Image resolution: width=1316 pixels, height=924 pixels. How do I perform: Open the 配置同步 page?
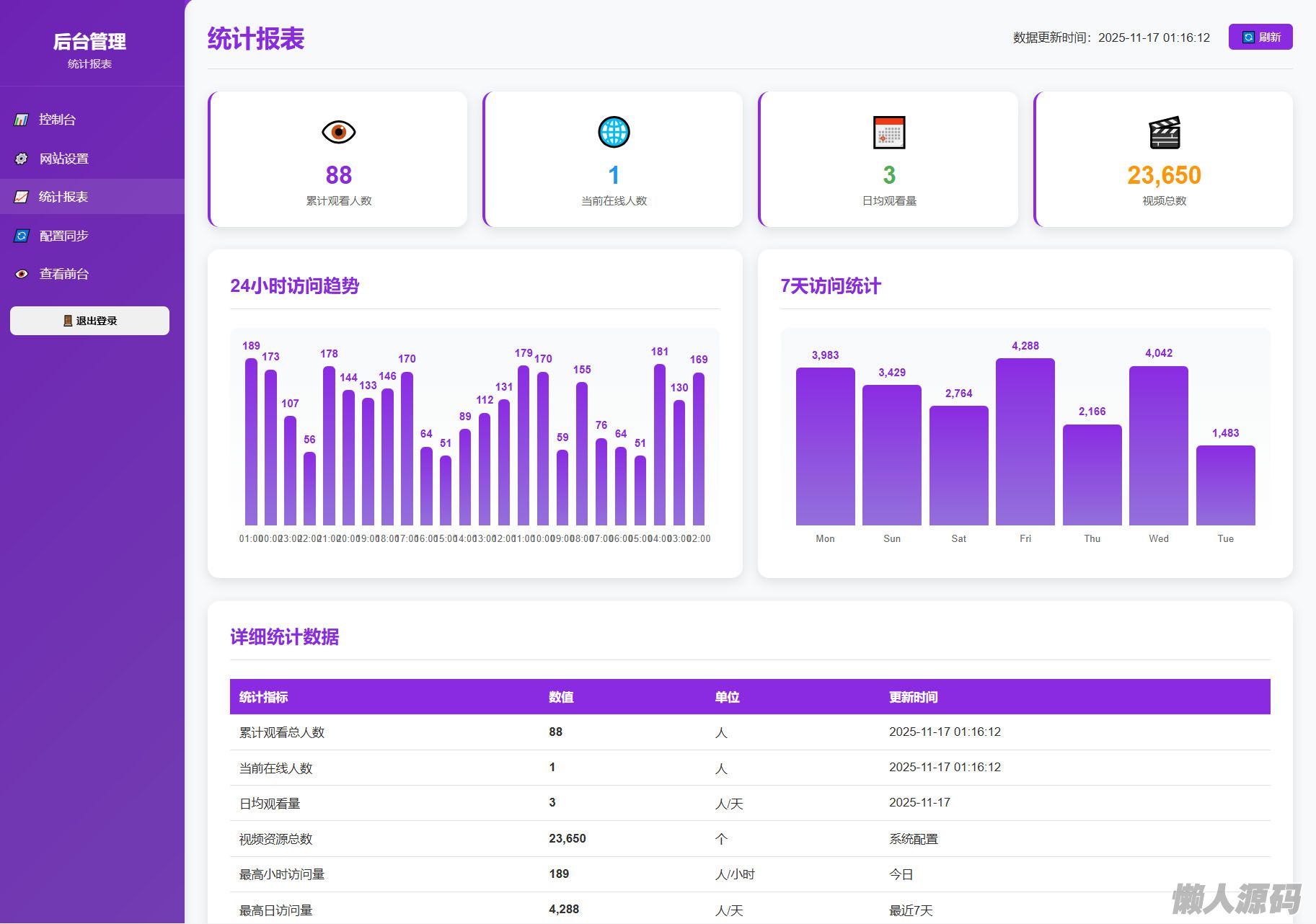click(64, 236)
